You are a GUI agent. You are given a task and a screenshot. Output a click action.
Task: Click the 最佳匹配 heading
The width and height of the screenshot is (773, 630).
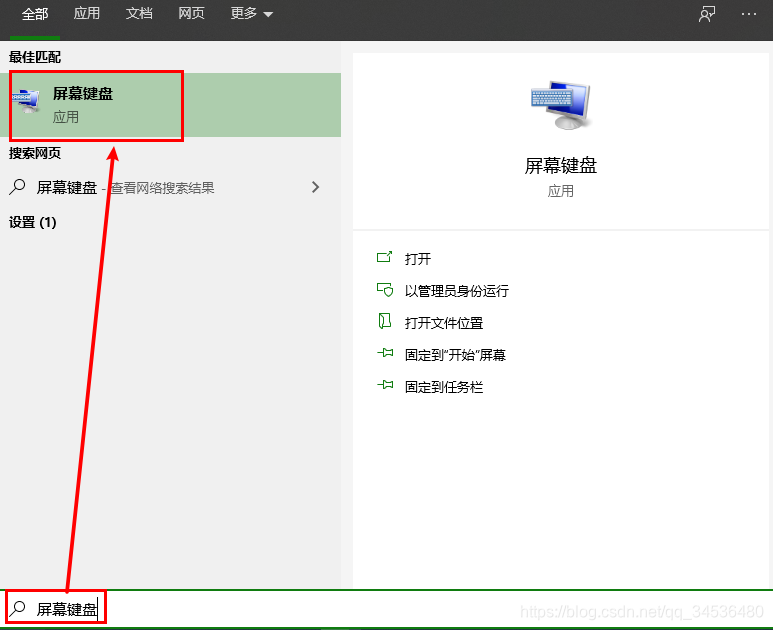[x=35, y=57]
